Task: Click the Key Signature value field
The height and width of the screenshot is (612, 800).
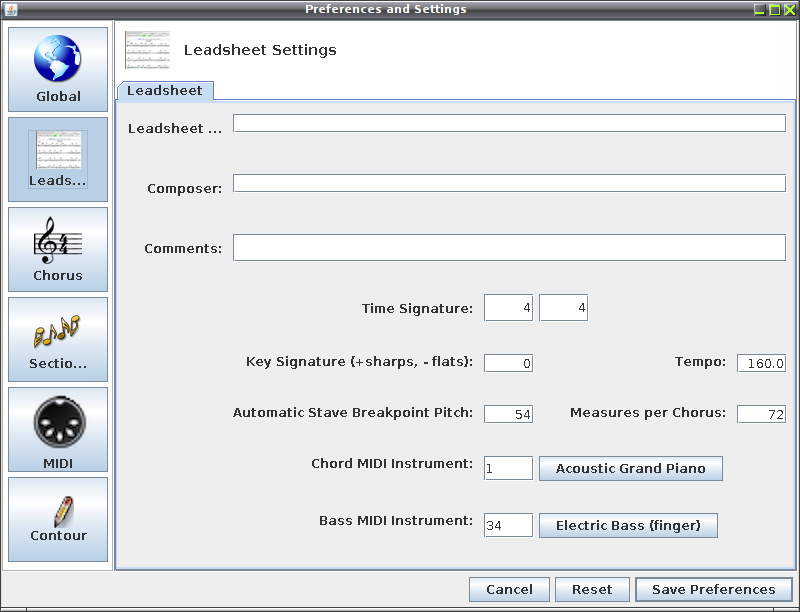Action: point(508,363)
